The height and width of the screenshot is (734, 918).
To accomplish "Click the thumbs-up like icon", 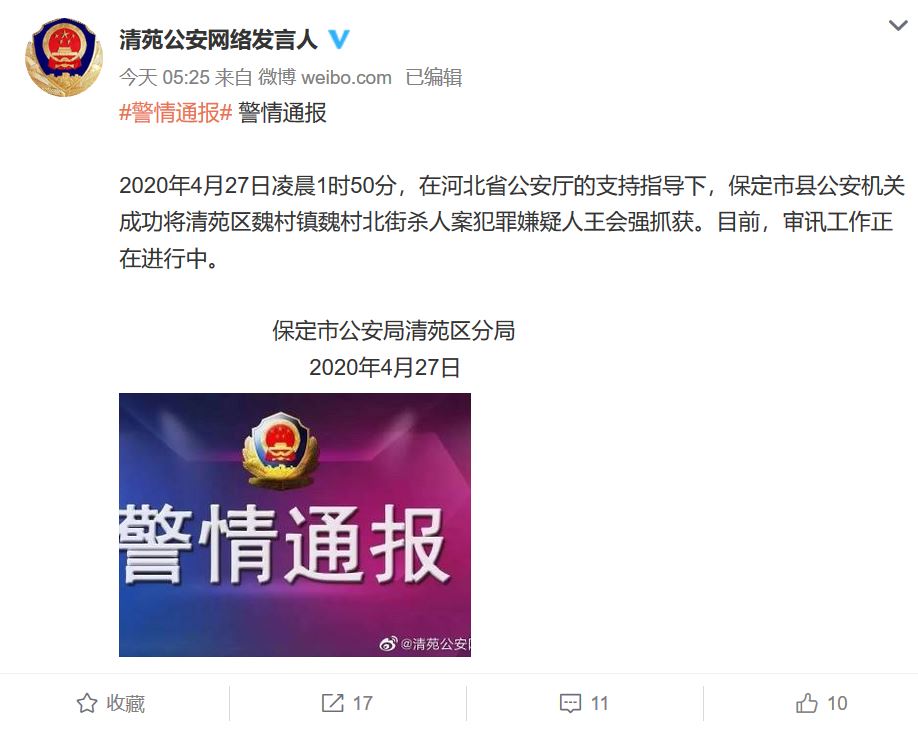I will click(807, 702).
